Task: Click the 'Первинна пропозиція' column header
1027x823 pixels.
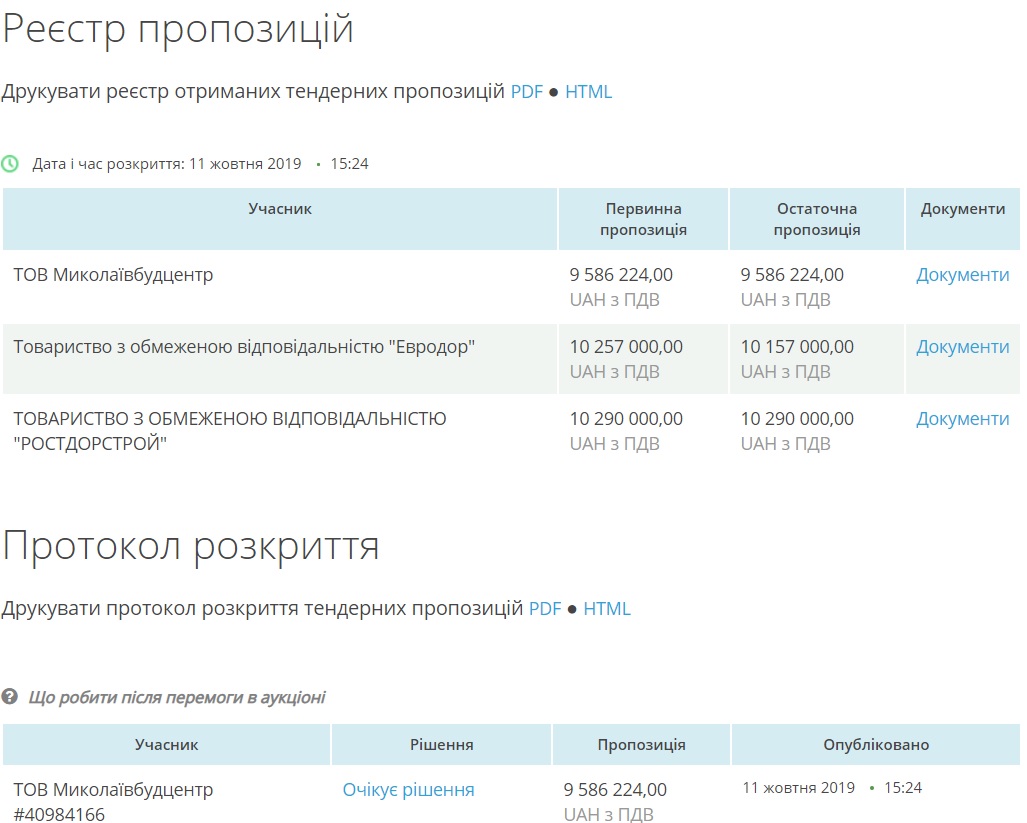Action: pyautogui.click(x=643, y=219)
